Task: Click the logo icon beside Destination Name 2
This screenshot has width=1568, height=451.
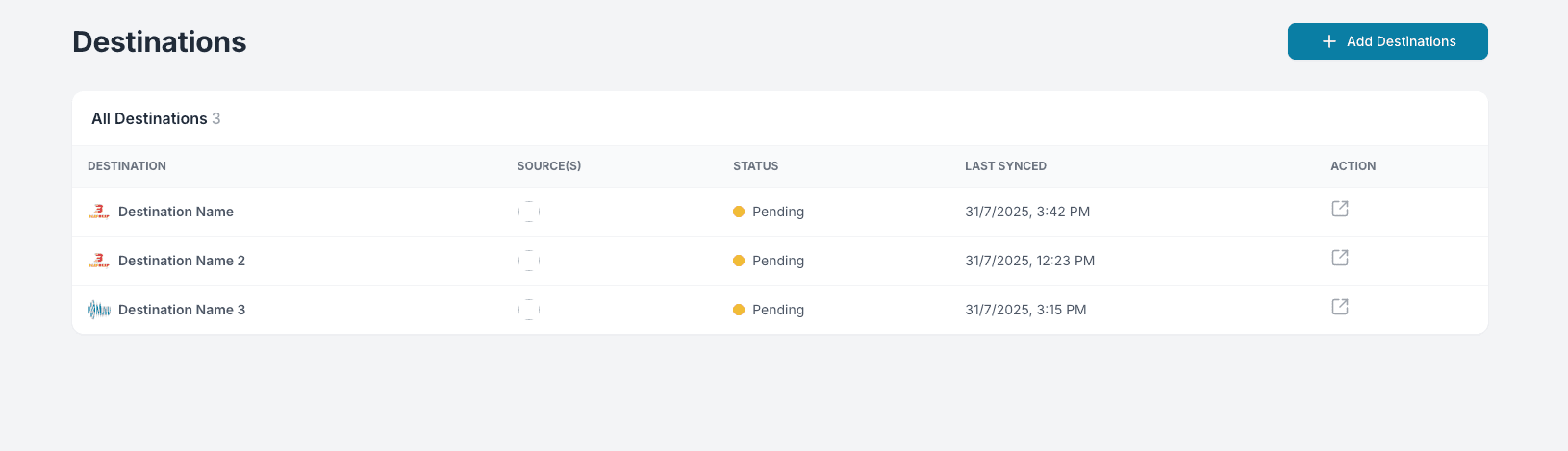Action: click(x=99, y=261)
